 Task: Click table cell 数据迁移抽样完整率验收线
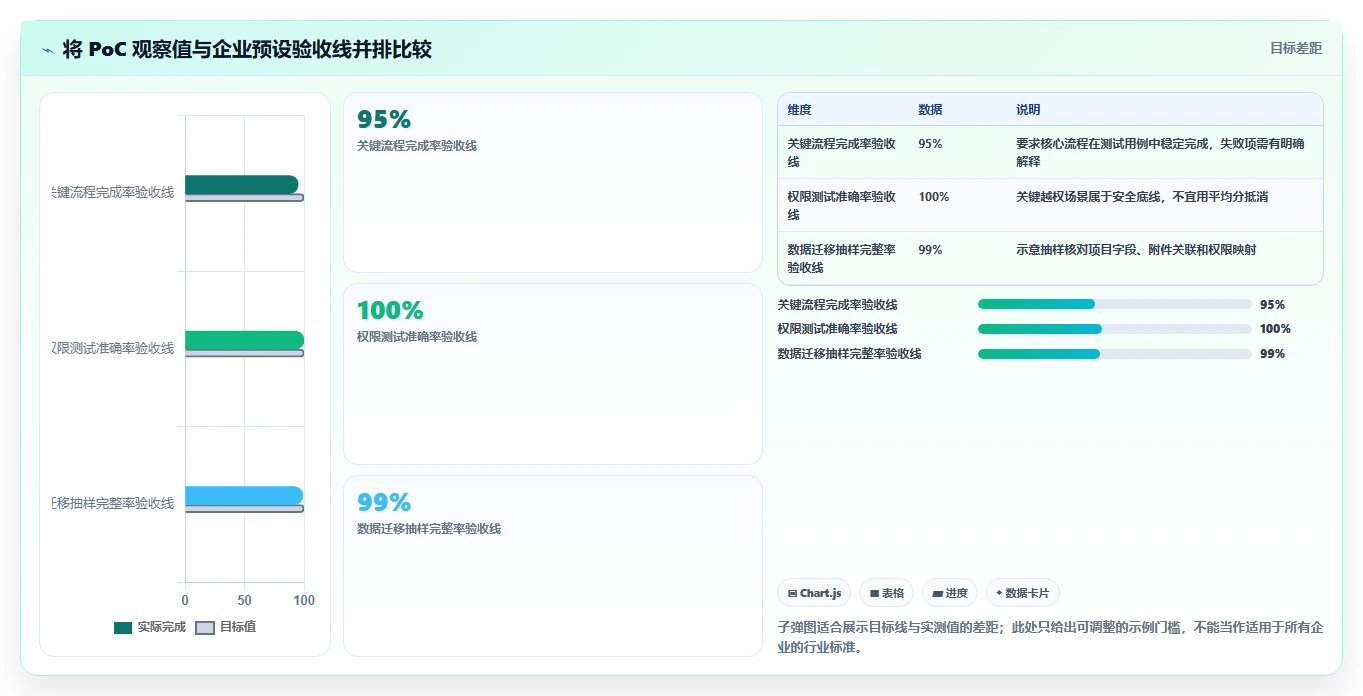click(x=841, y=258)
